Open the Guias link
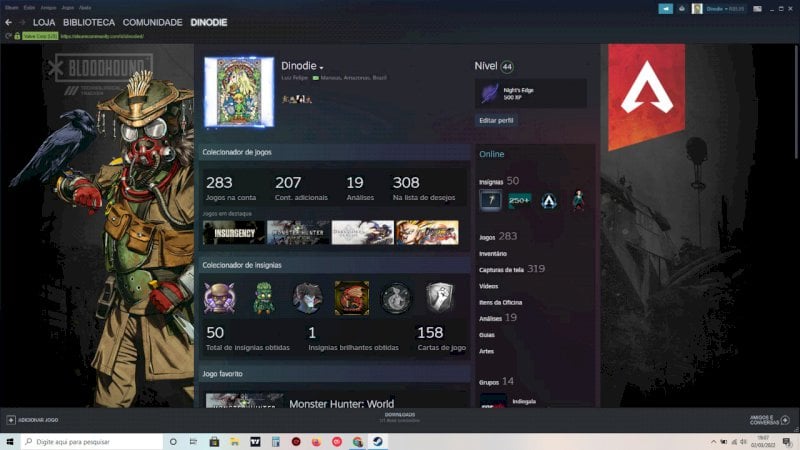This screenshot has width=800, height=450. tap(487, 335)
